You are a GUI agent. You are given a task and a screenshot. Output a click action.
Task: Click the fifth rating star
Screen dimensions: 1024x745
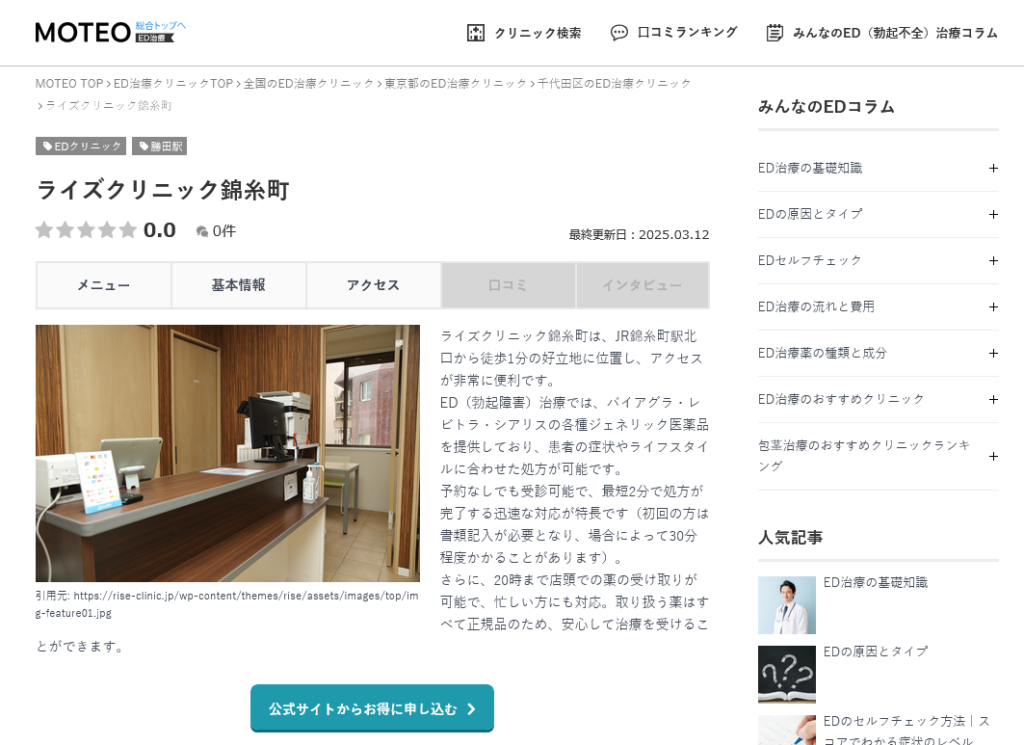(128, 230)
